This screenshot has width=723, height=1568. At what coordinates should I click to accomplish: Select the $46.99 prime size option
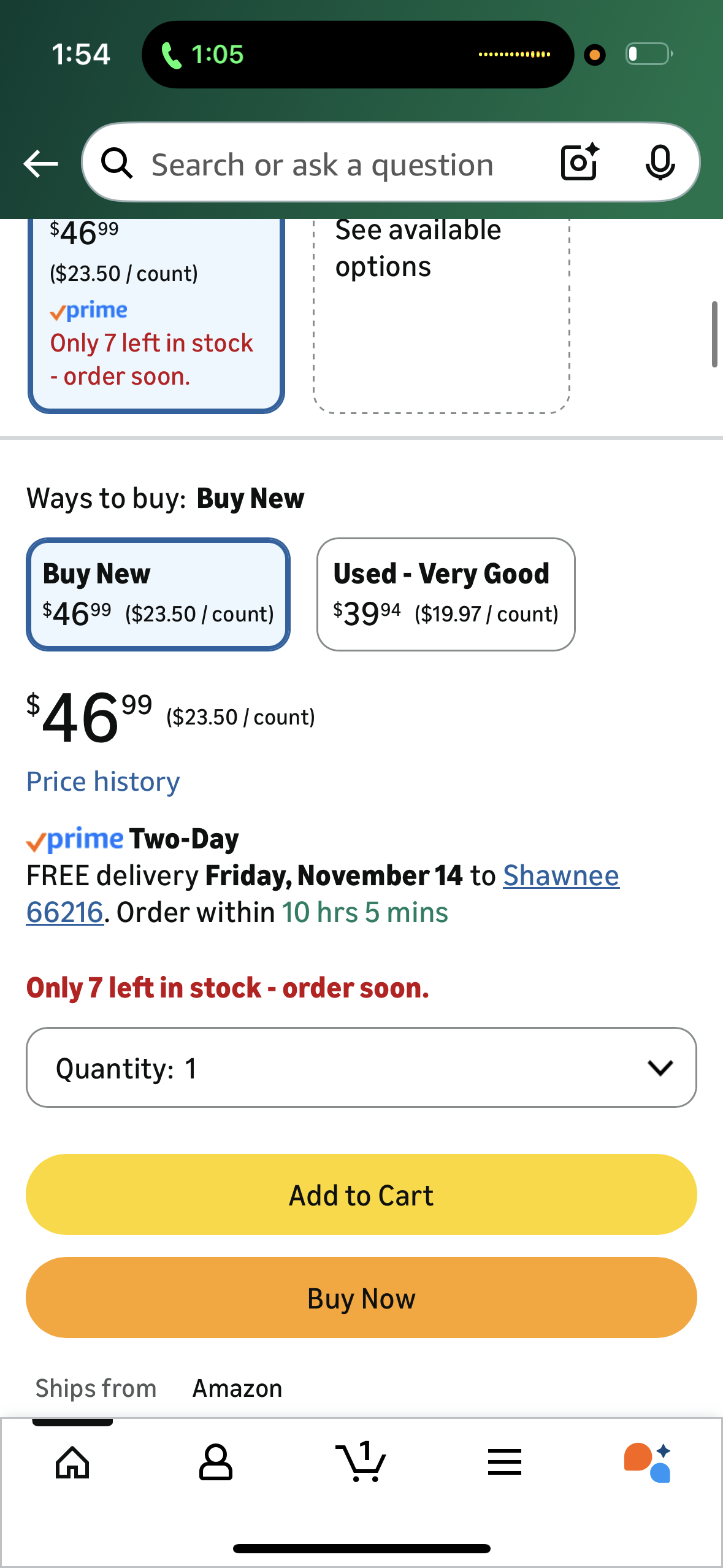click(156, 313)
